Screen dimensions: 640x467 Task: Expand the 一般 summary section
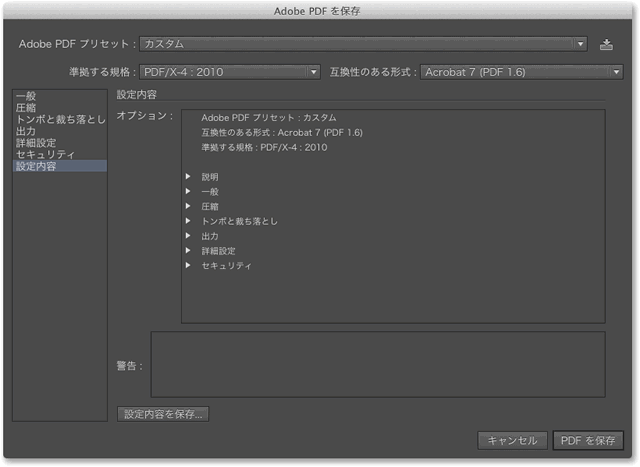(x=188, y=191)
